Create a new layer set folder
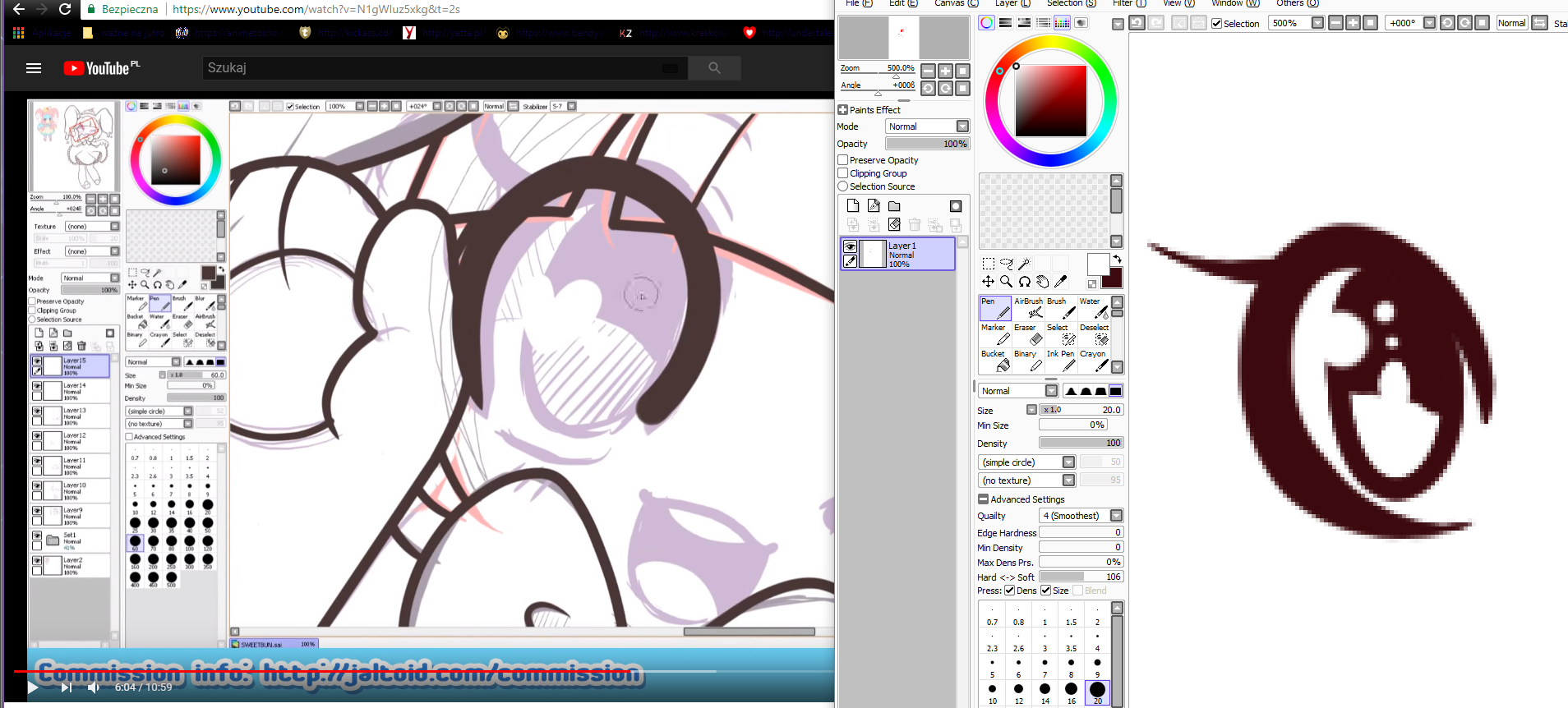 tap(894, 206)
